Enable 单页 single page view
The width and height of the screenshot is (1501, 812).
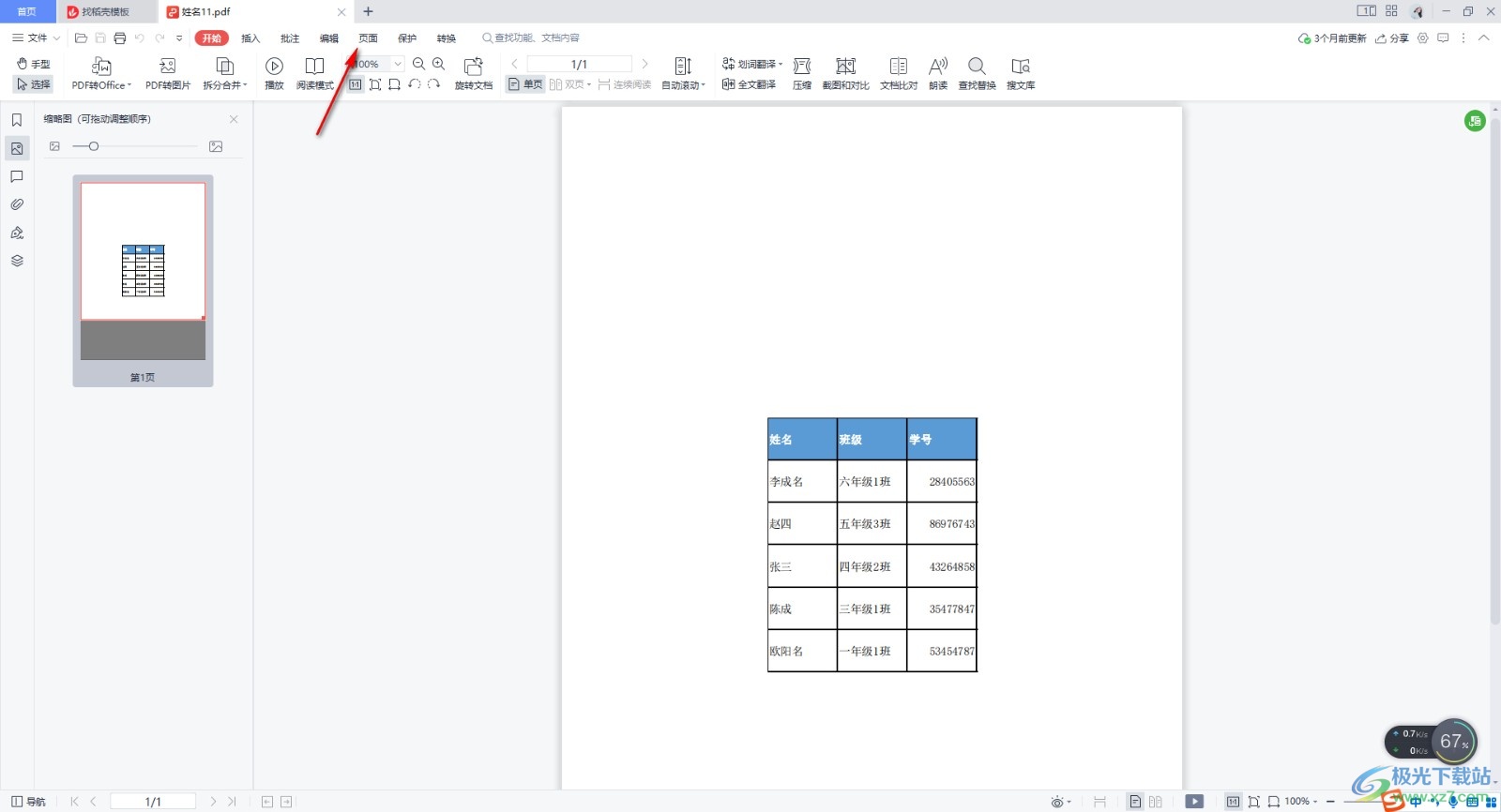point(525,84)
